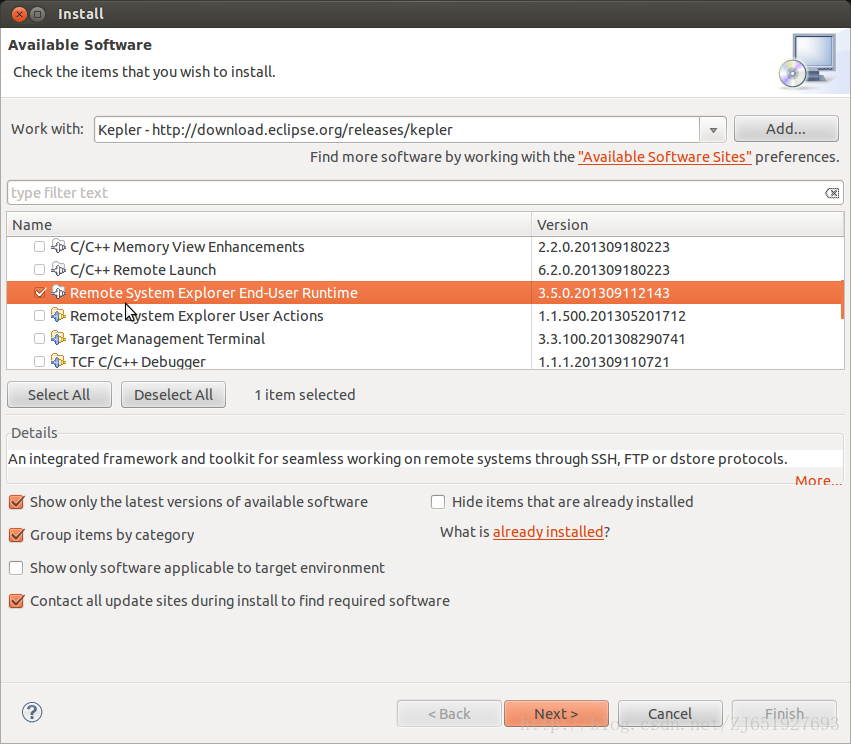
Task: Disable Group items by category
Action: 16,535
